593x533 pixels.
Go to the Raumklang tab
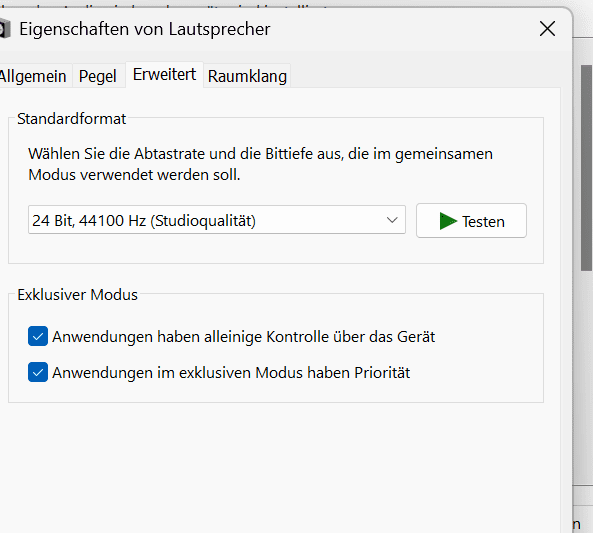247,76
